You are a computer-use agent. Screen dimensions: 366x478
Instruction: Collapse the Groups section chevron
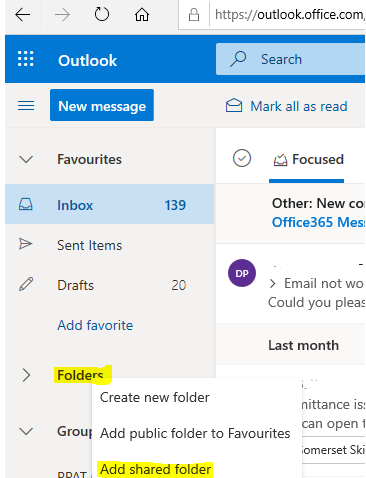click(x=26, y=431)
